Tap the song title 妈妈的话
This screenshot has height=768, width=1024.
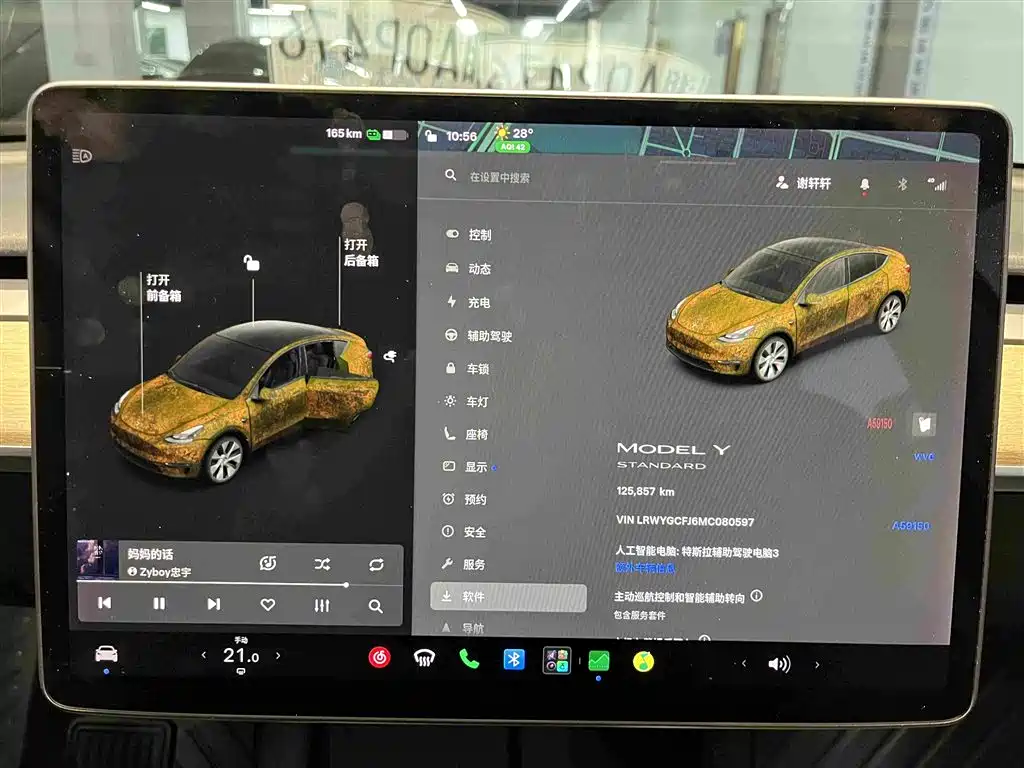click(x=150, y=554)
